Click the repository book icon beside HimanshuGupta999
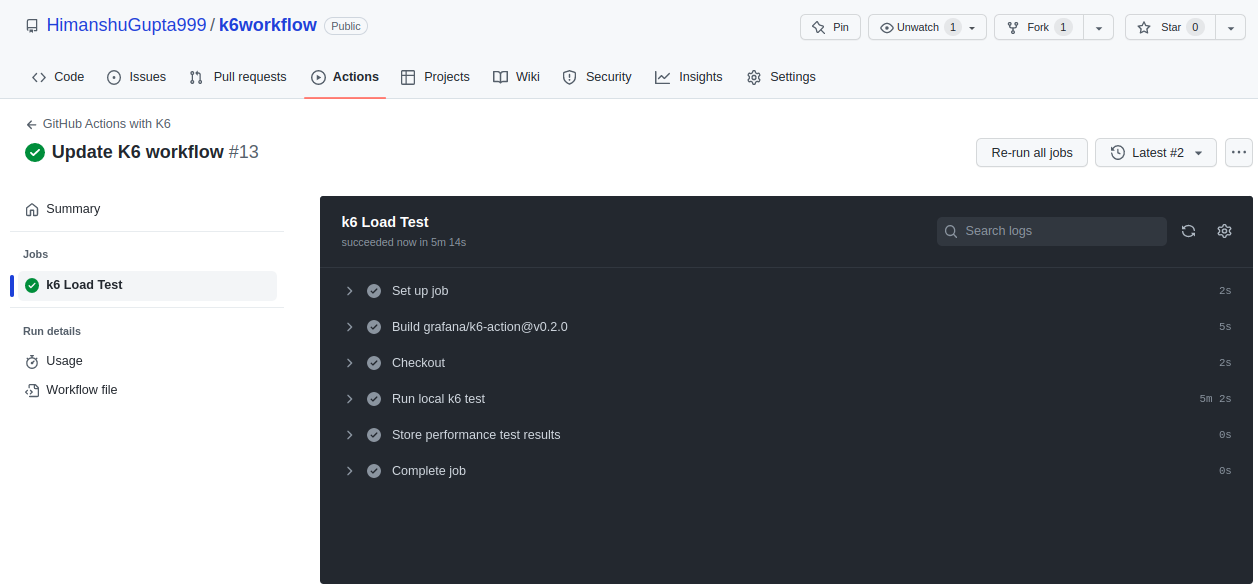Viewport: 1258px width, 586px height. pos(33,26)
